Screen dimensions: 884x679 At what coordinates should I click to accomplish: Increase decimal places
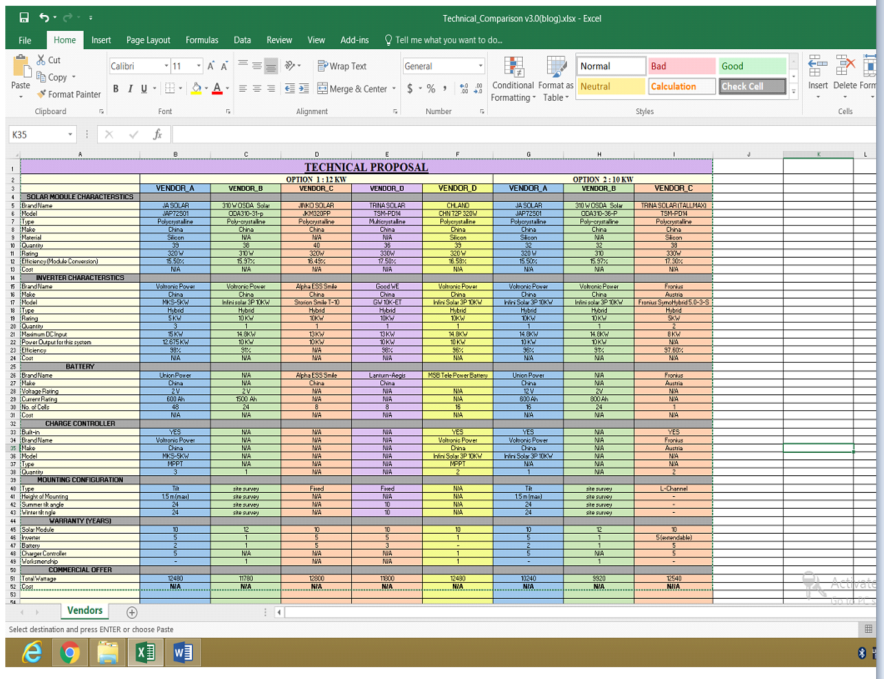463,89
